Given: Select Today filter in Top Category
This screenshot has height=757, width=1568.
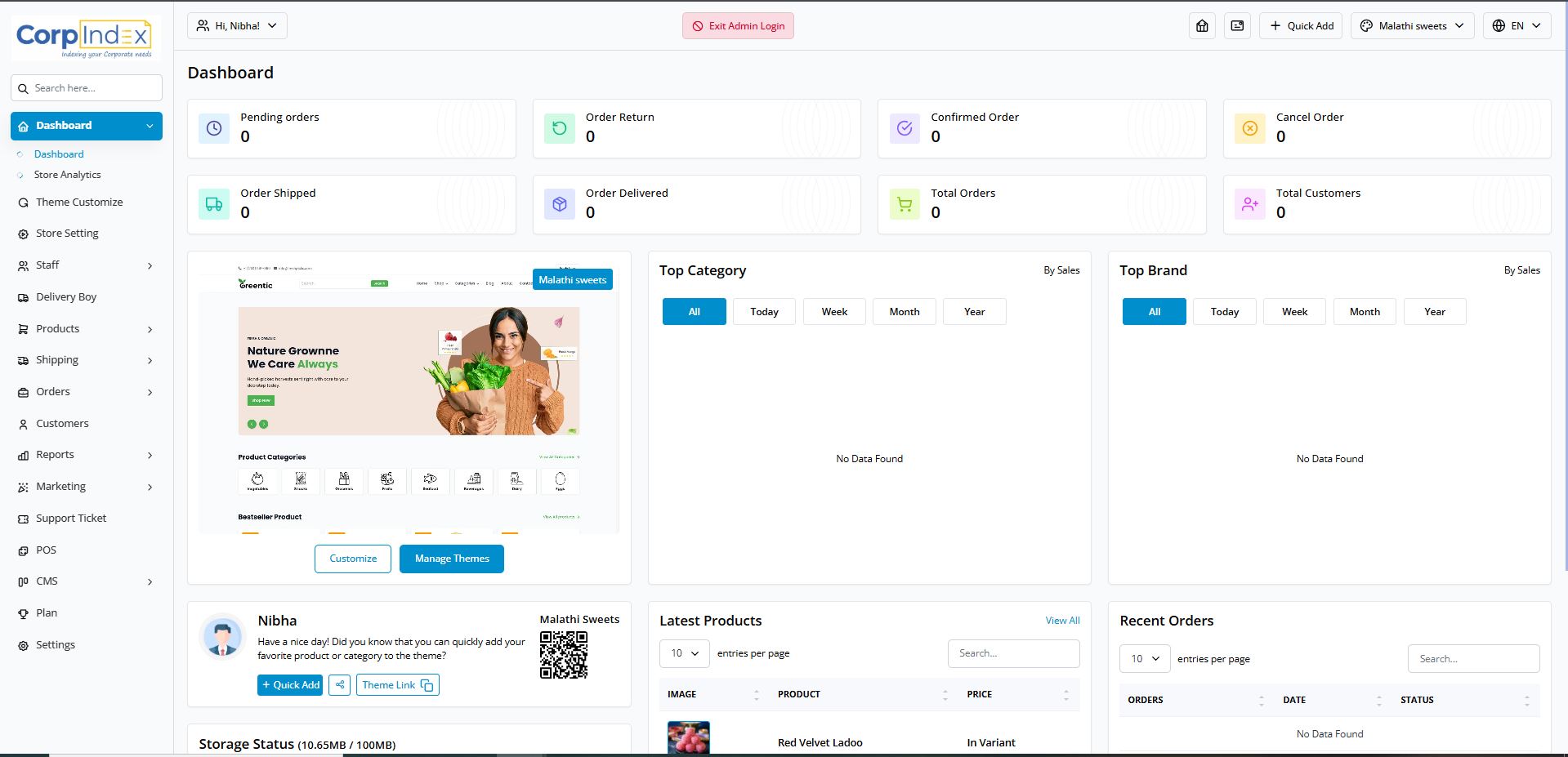Looking at the screenshot, I should (764, 312).
